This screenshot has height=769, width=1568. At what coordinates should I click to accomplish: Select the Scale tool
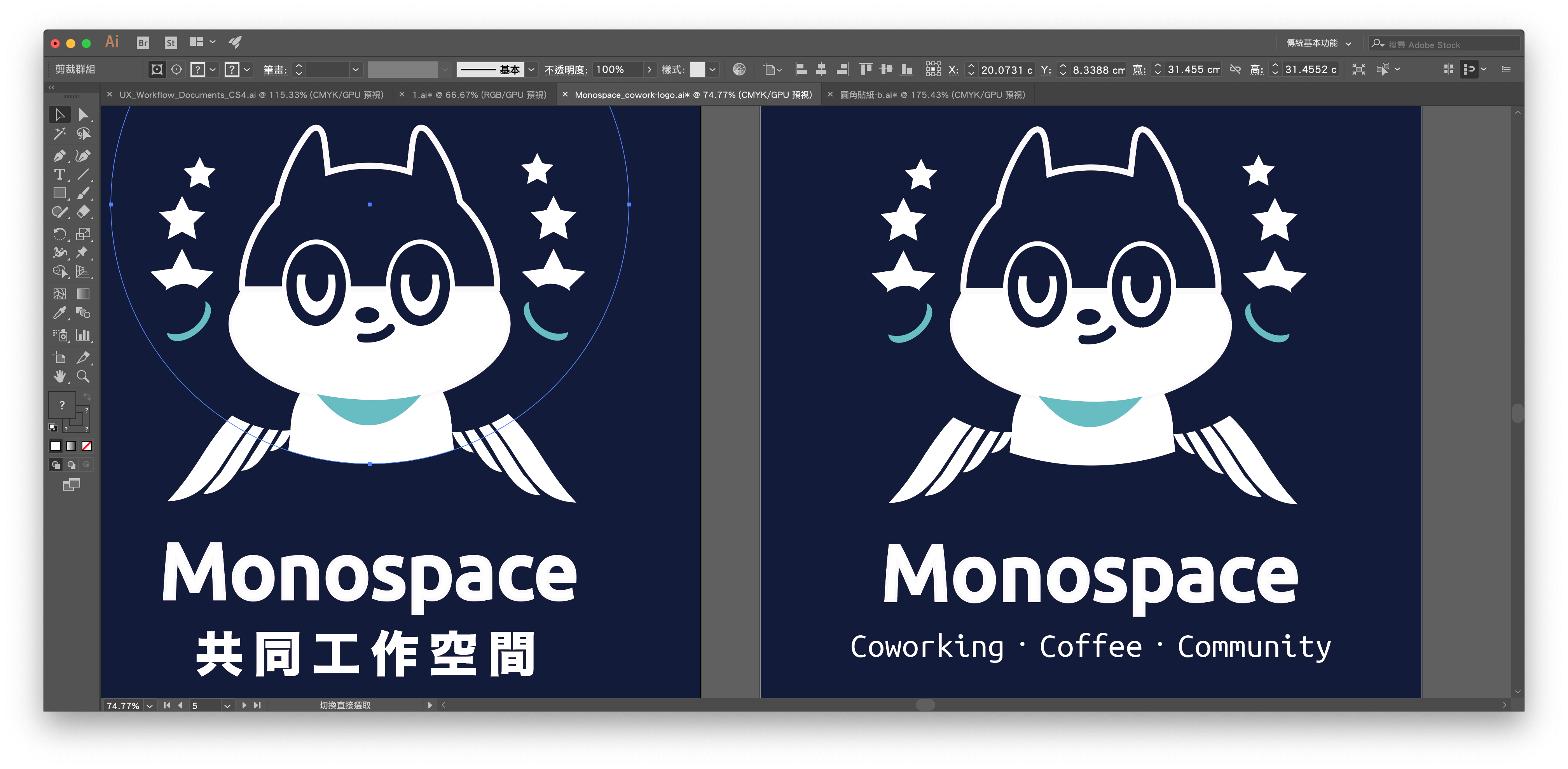[x=84, y=234]
